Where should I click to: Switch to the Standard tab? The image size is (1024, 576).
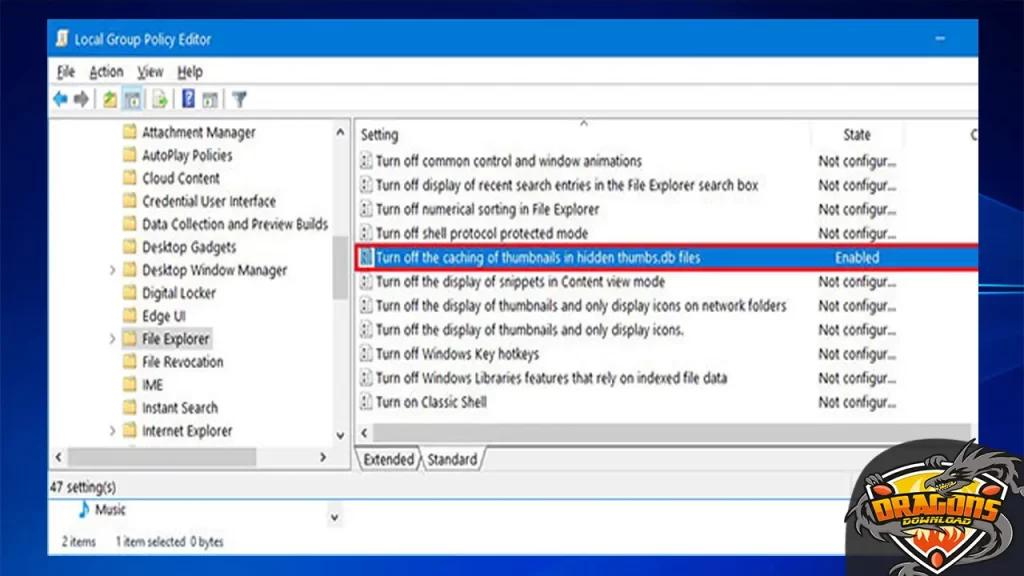coord(452,460)
